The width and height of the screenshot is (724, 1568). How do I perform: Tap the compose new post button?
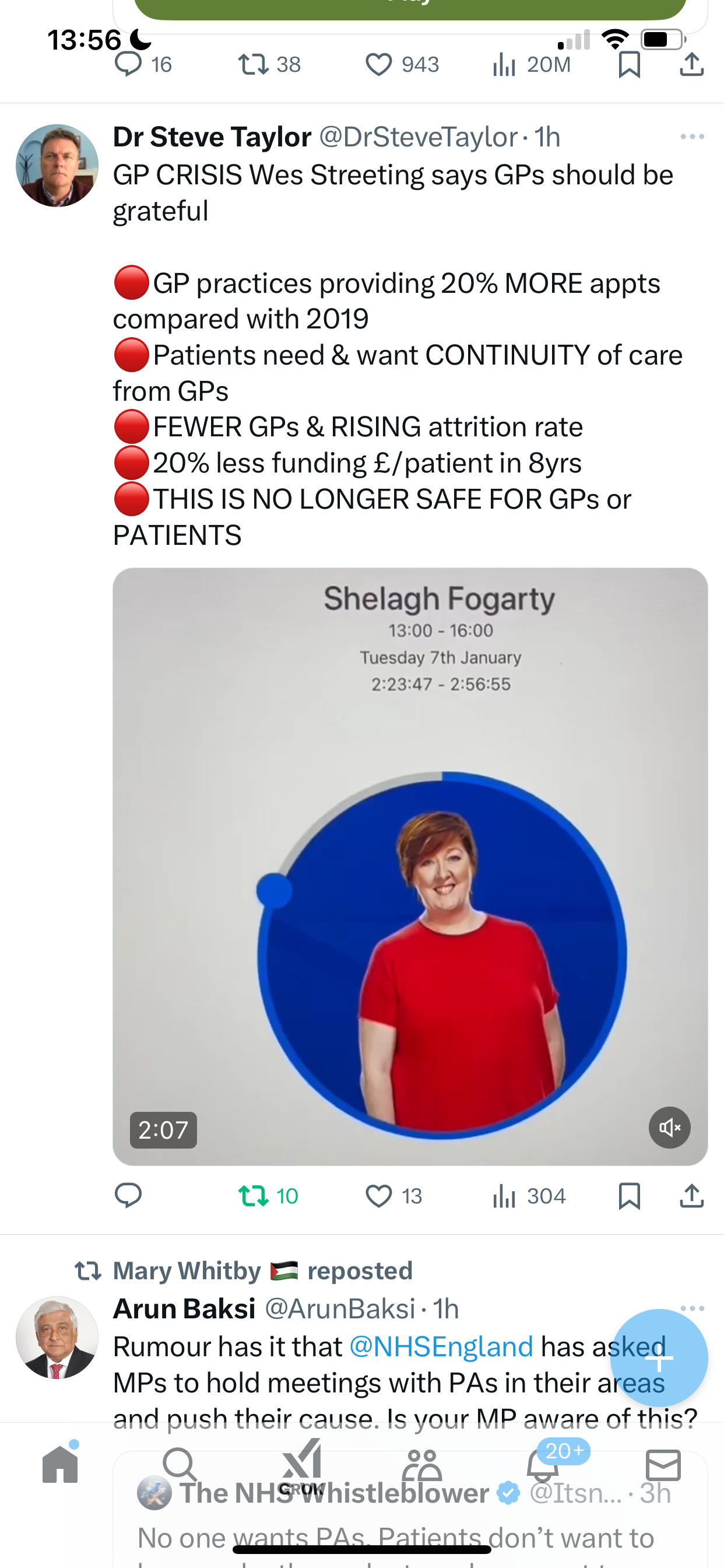[x=659, y=1357]
